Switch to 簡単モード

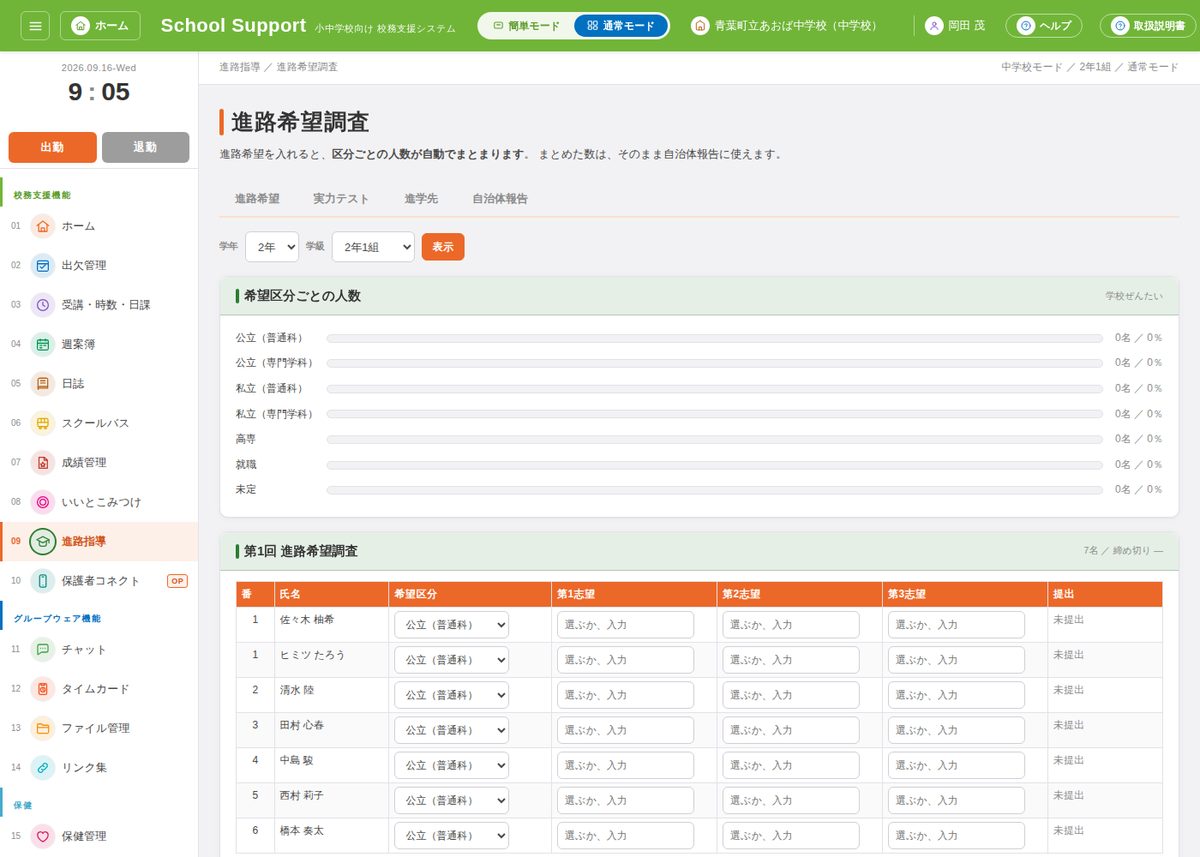526,26
